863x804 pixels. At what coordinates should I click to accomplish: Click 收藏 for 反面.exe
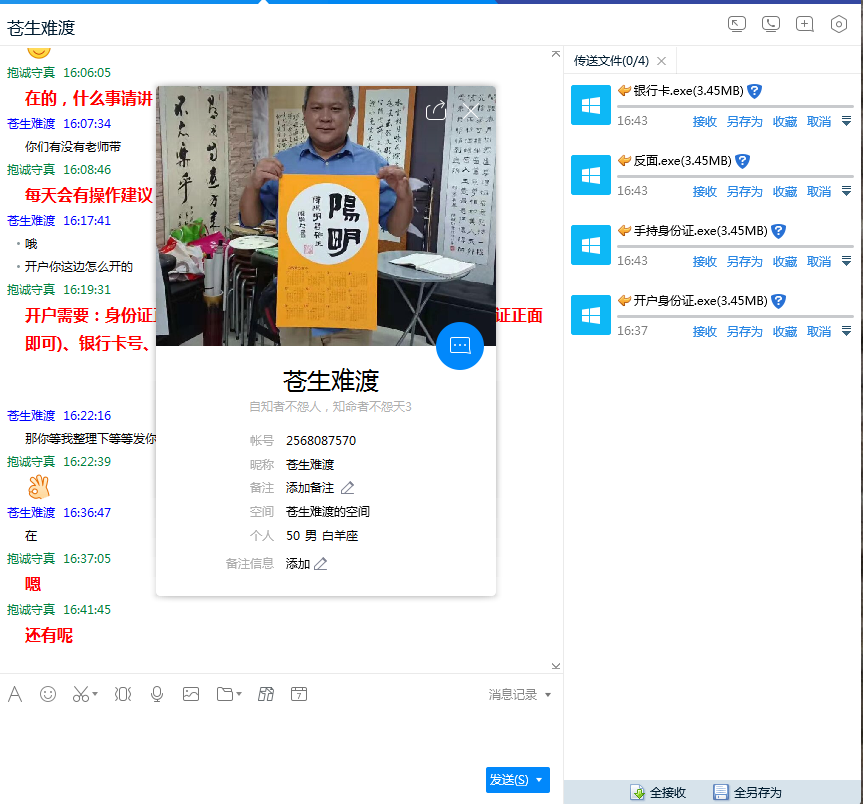(784, 192)
